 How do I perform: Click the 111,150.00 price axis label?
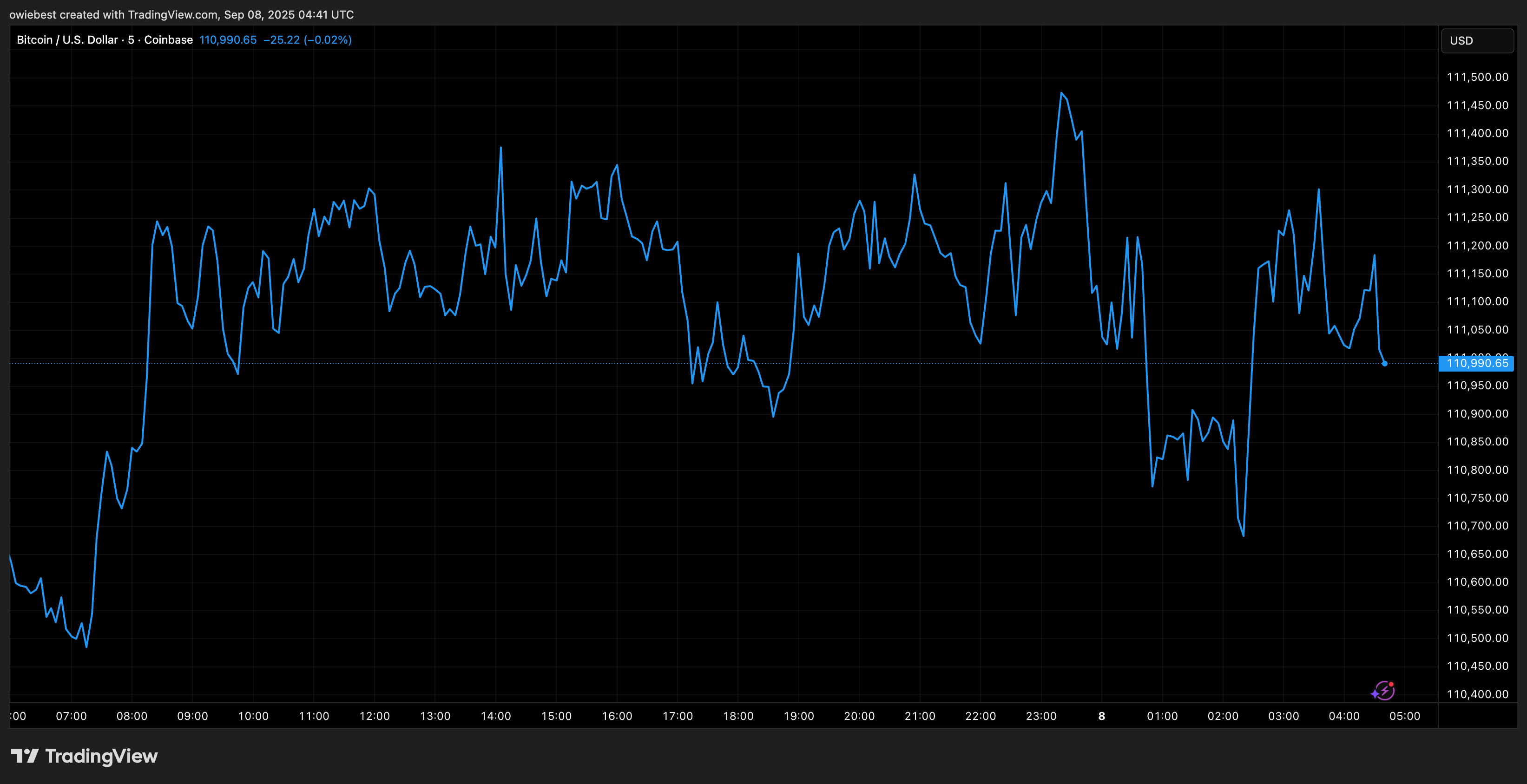pos(1477,274)
